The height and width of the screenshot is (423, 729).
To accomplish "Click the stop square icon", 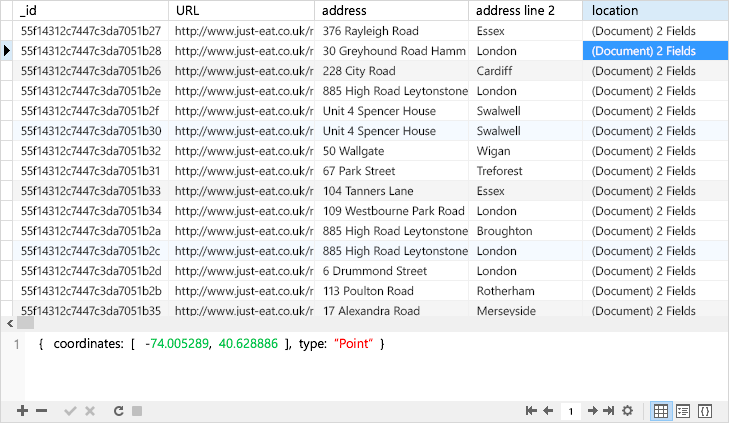I will (x=137, y=411).
